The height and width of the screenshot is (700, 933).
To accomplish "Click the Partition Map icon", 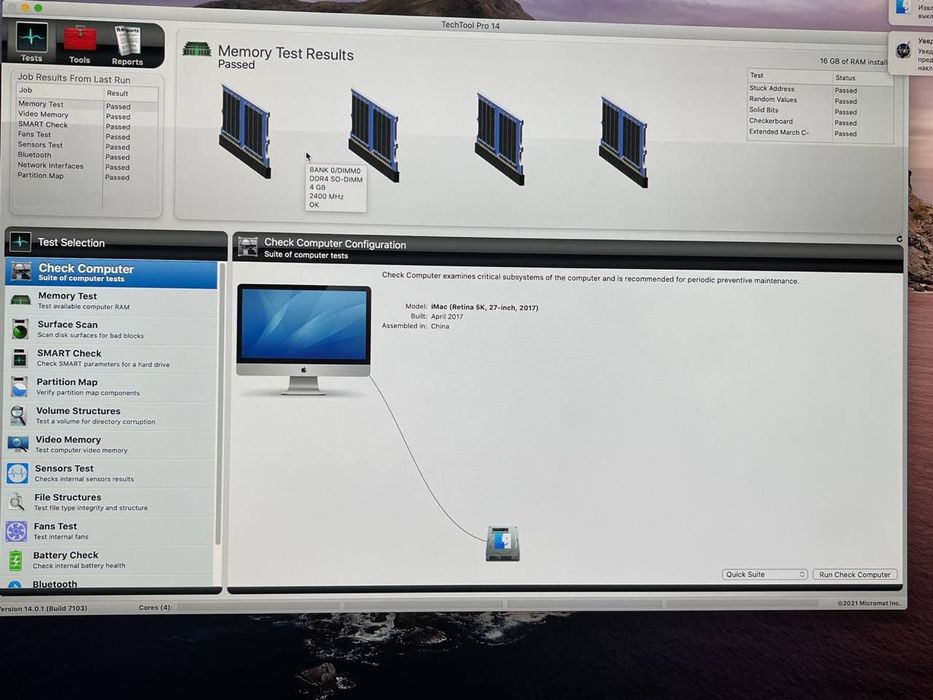I will coord(19,386).
